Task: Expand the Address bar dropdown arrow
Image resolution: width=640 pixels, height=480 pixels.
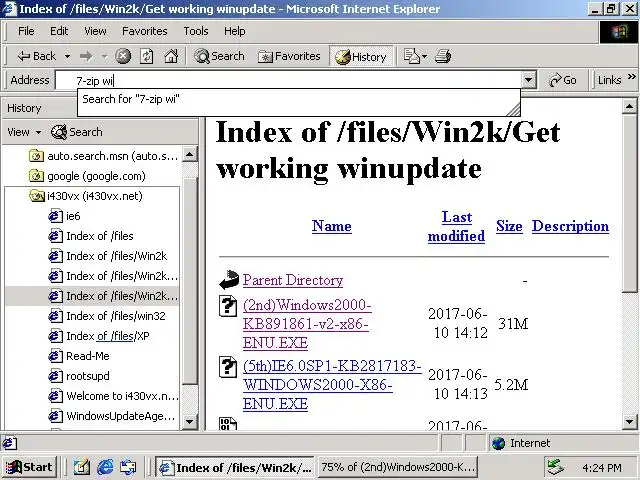Action: tap(528, 80)
